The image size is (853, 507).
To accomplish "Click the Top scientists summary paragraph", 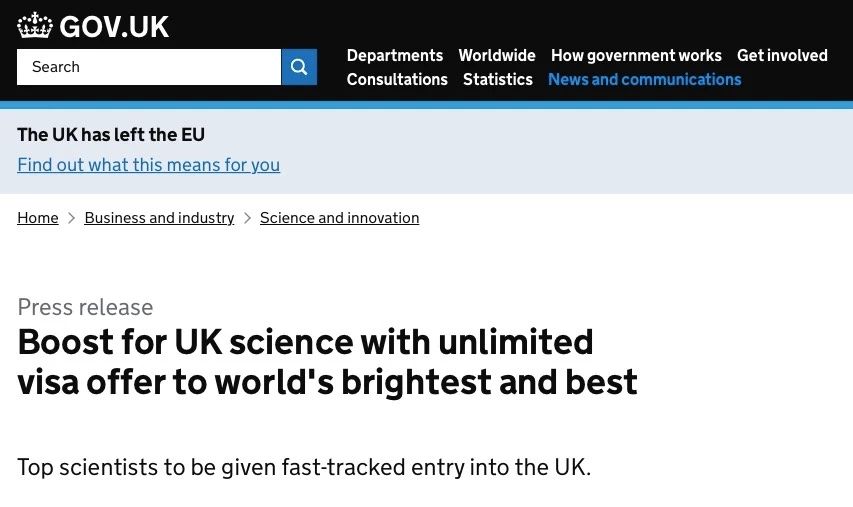I will [x=304, y=467].
